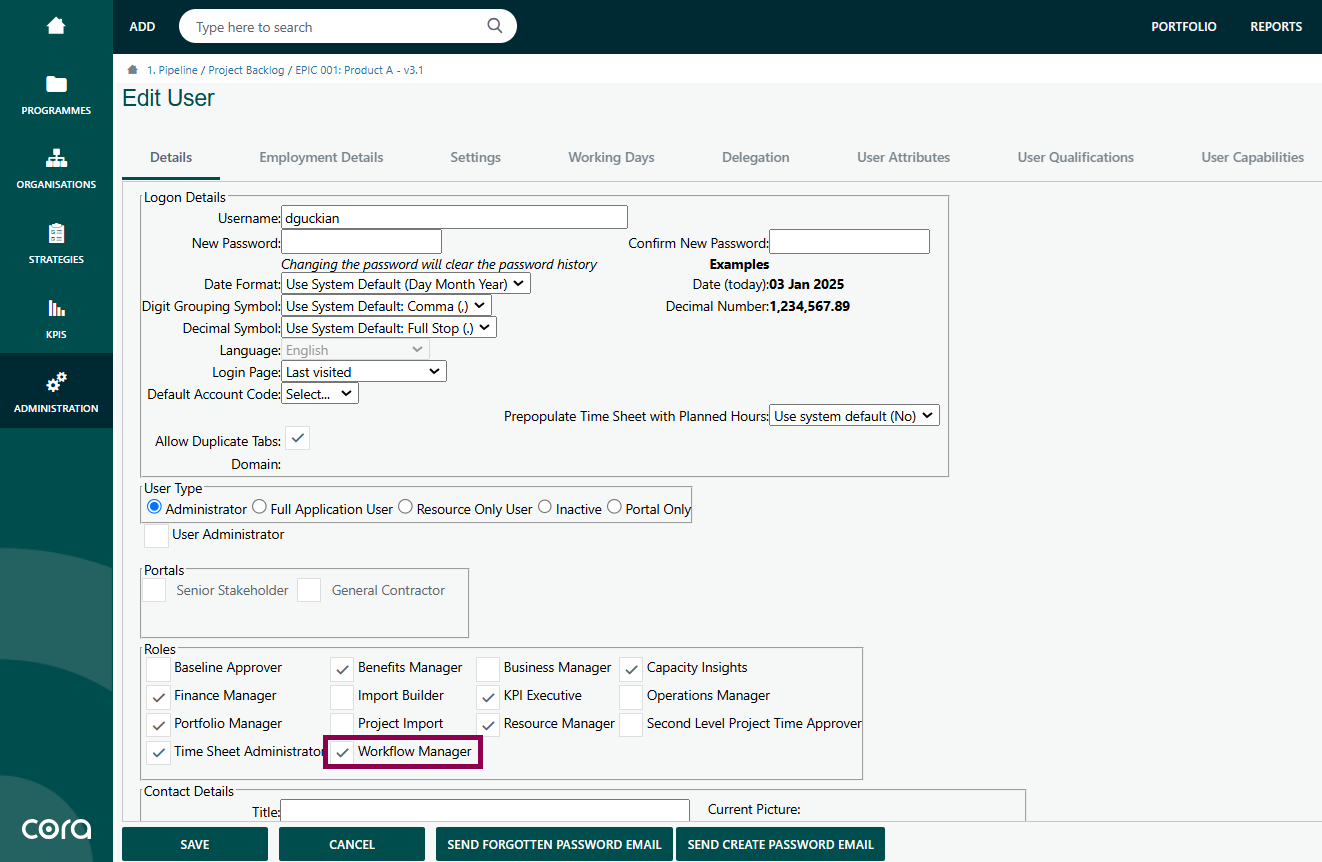Click the Cora logo
Screen dimensions: 1322x862
[56, 829]
